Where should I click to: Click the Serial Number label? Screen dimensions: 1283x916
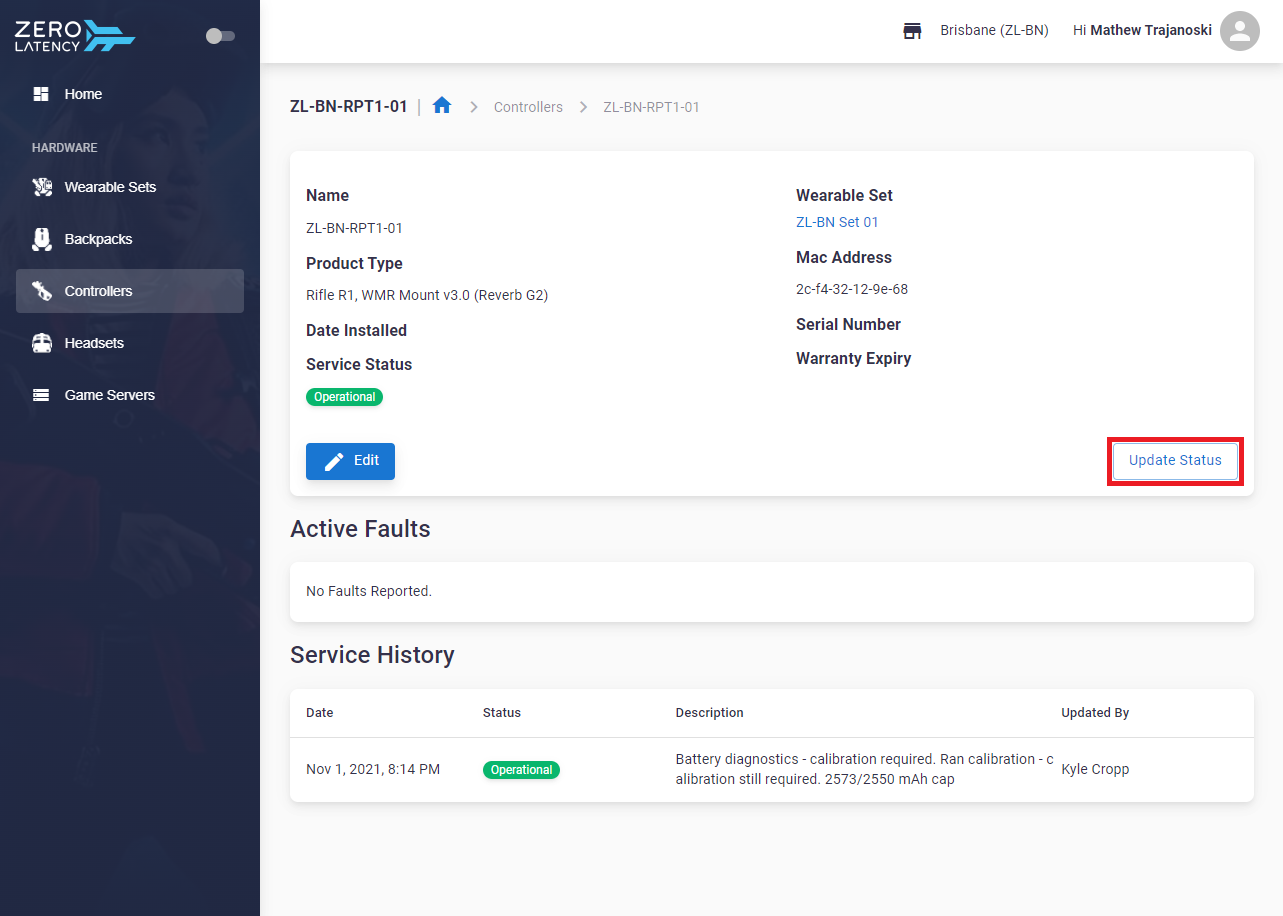click(848, 324)
